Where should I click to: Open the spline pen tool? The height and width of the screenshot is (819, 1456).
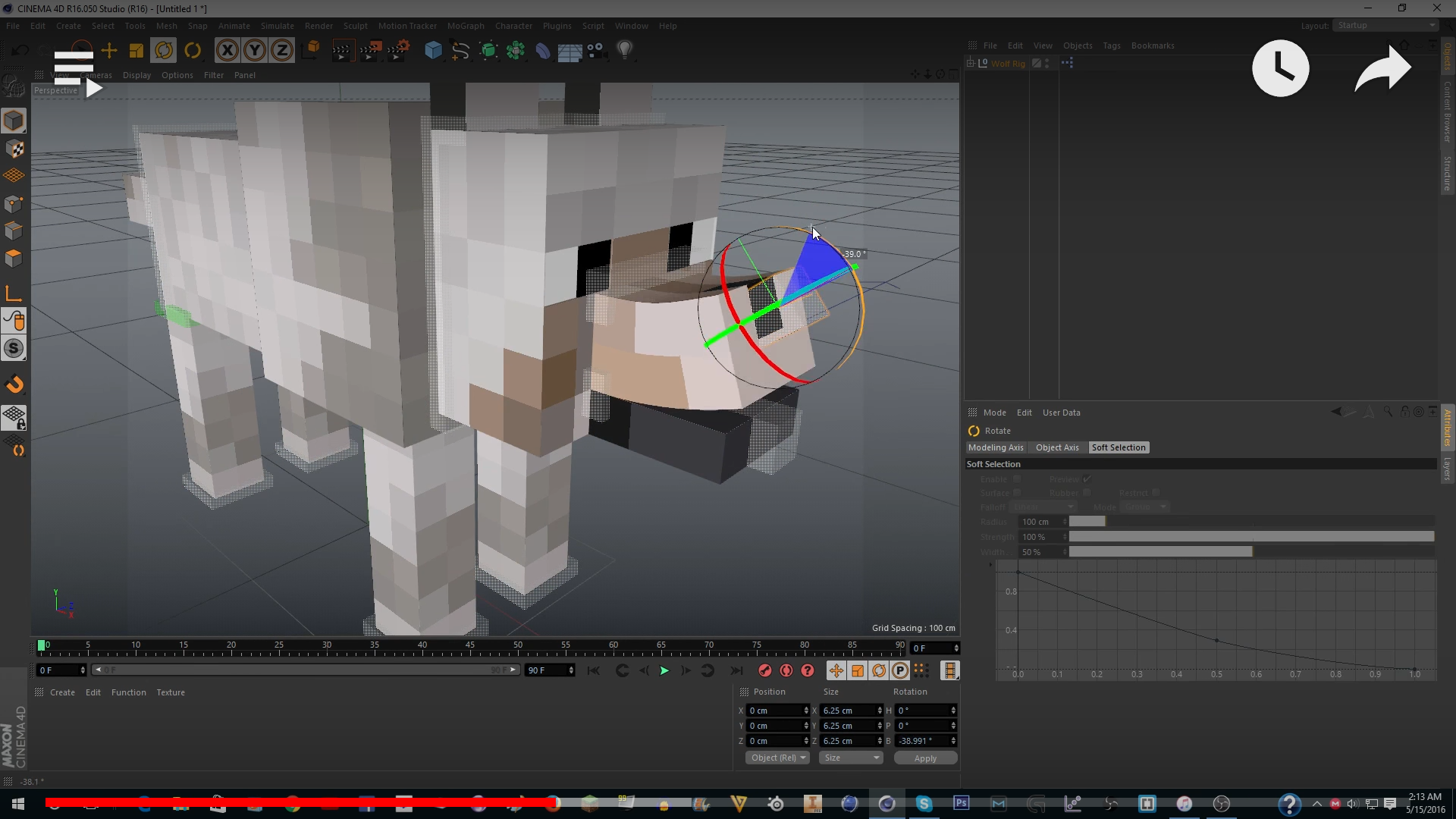[x=460, y=51]
